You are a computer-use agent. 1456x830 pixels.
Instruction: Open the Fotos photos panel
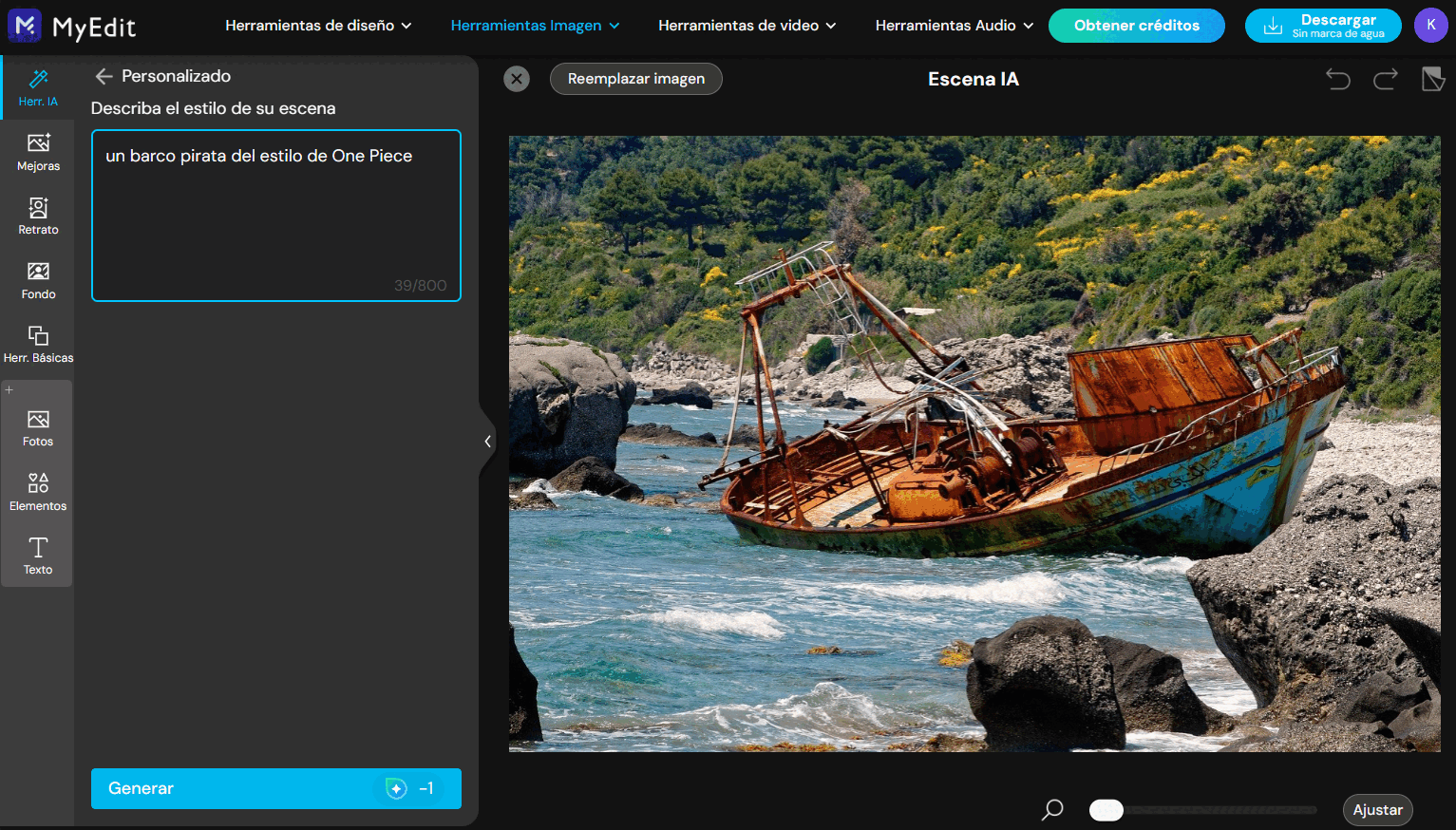[38, 427]
